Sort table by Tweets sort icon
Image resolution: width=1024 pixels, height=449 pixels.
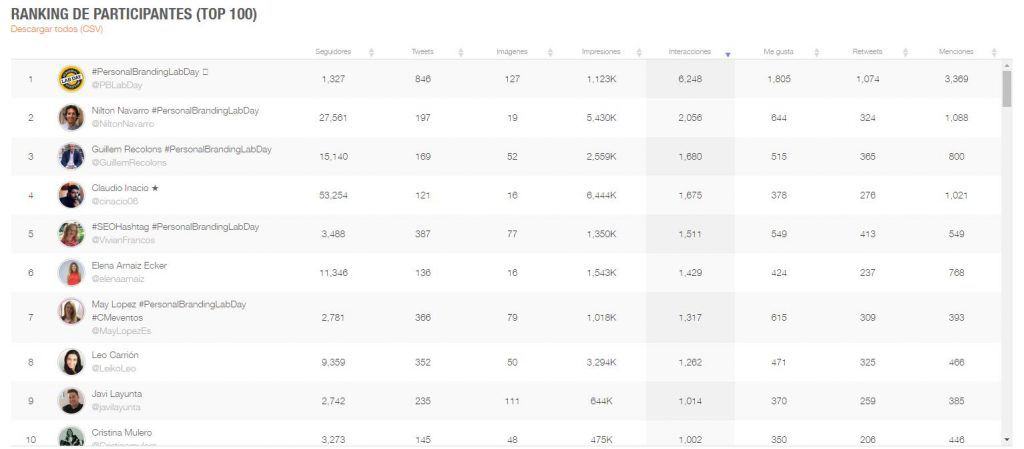point(460,52)
